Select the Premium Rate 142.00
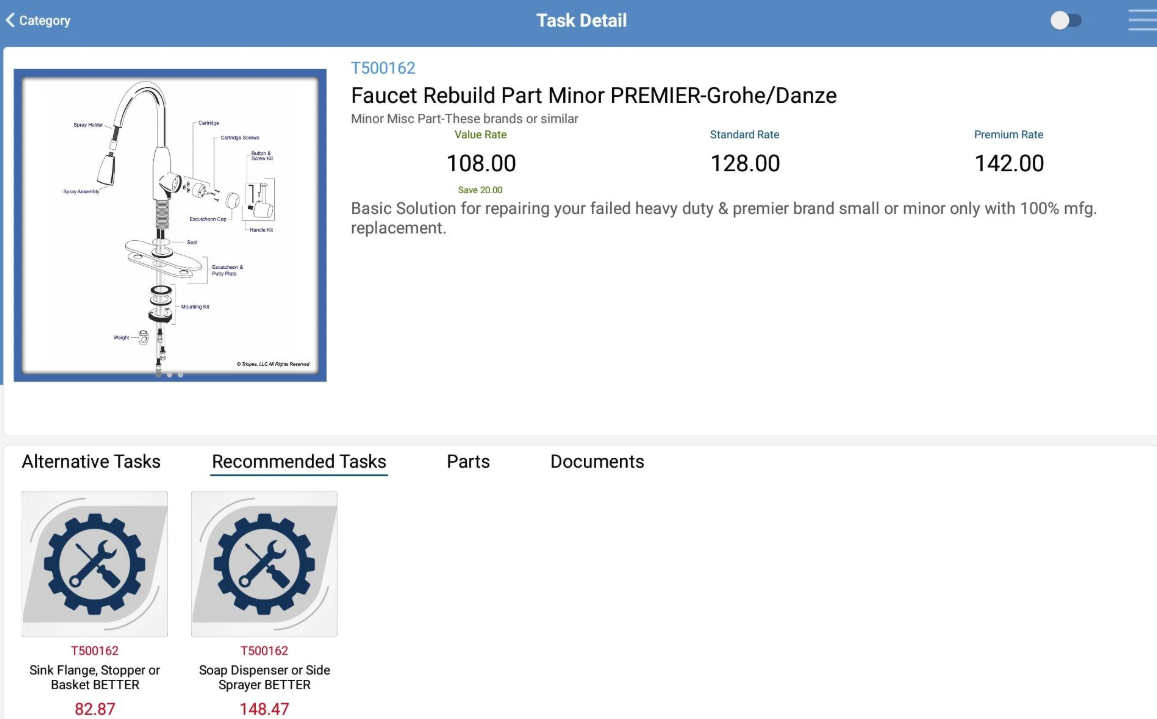1157x719 pixels. [1009, 163]
